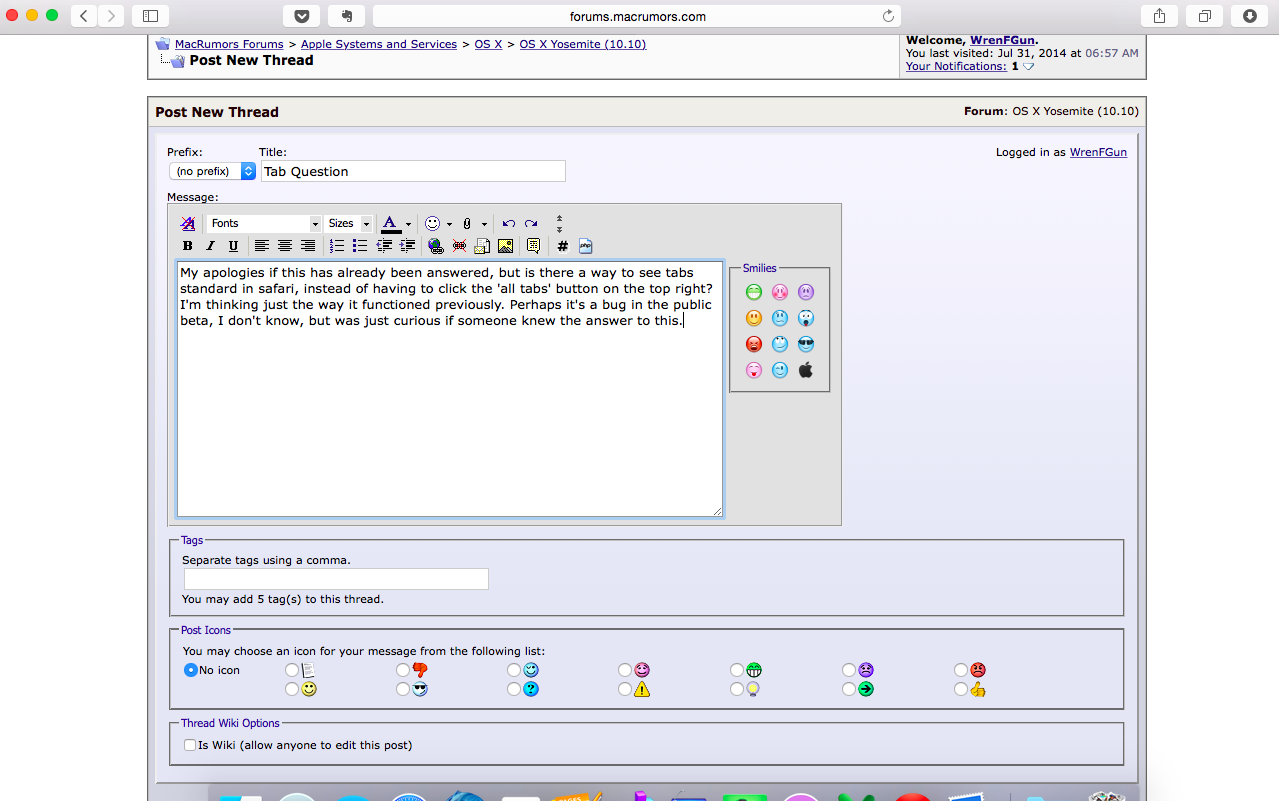Insert the pink tongue-out smiley
The image size is (1279, 801).
(x=754, y=370)
